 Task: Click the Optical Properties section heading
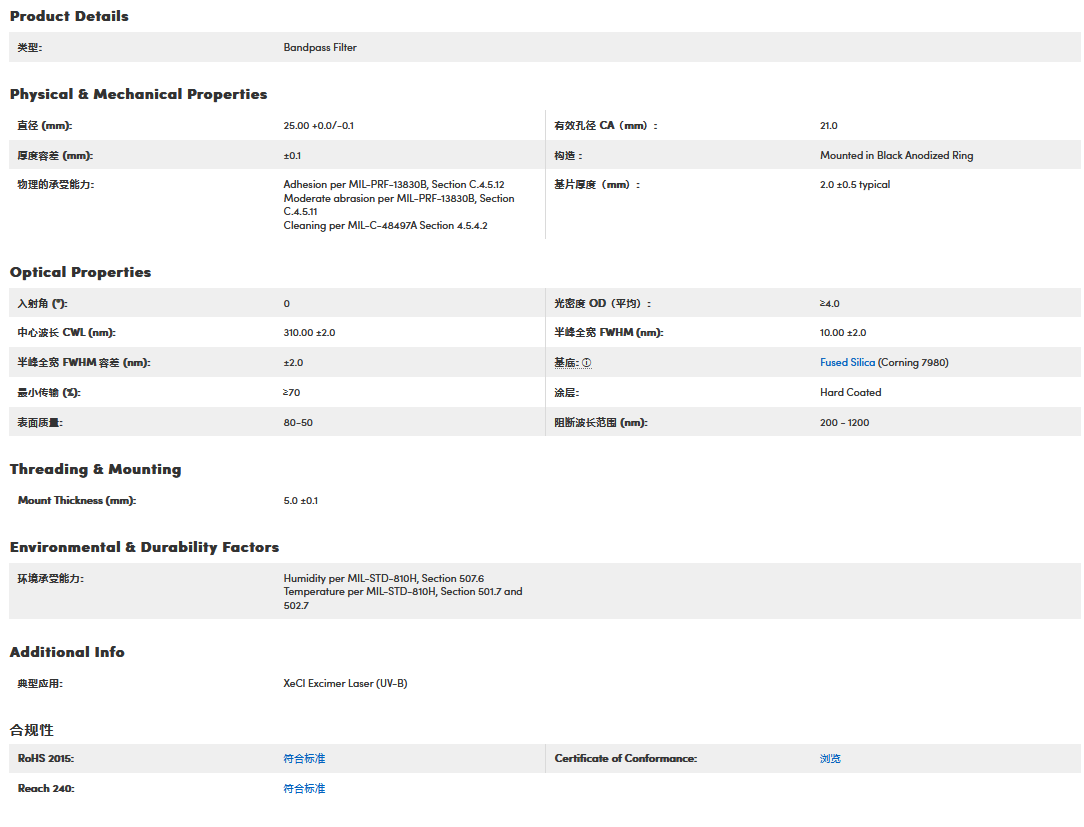tap(80, 272)
